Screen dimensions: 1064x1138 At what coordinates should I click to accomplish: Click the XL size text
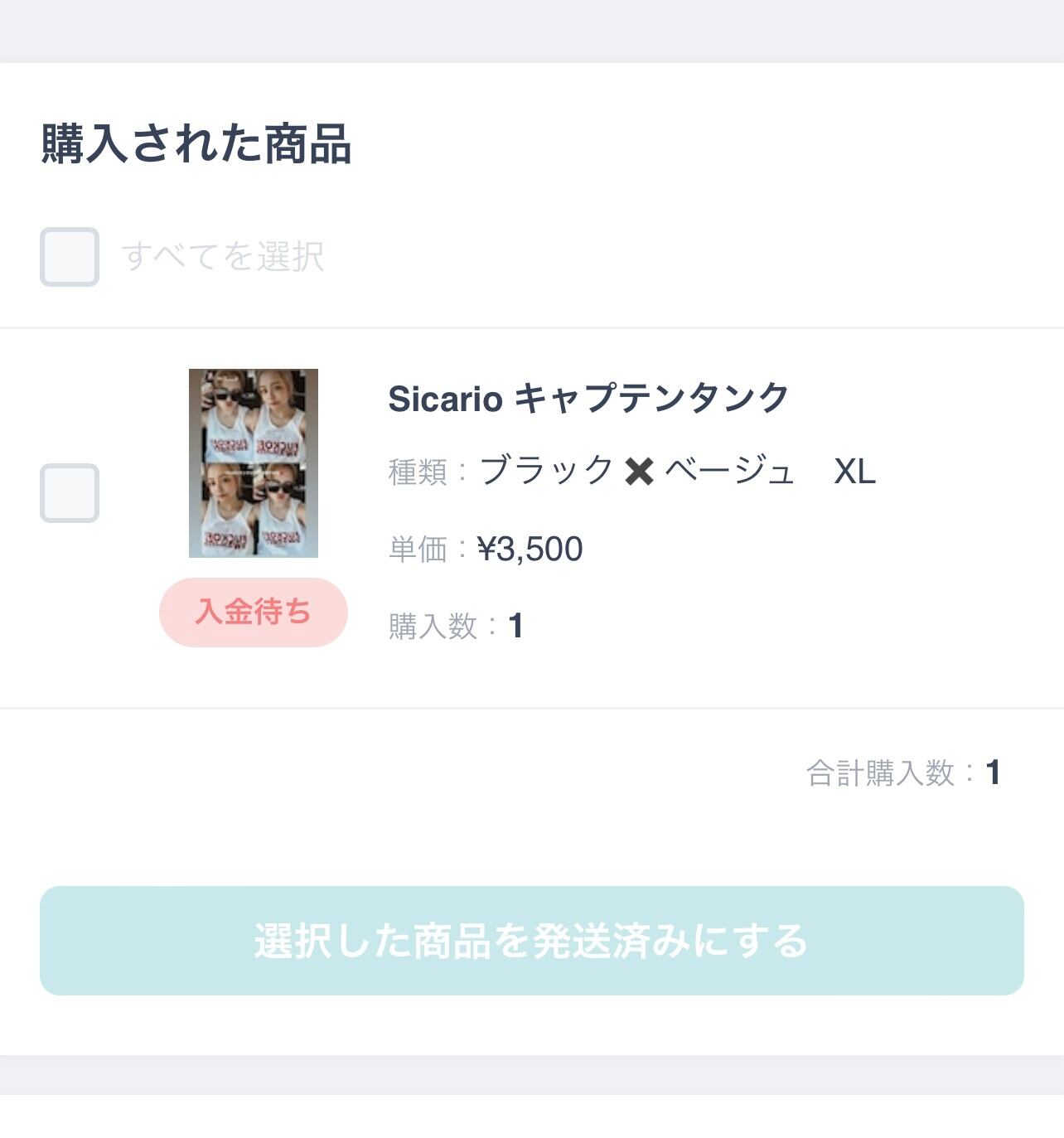pos(854,472)
